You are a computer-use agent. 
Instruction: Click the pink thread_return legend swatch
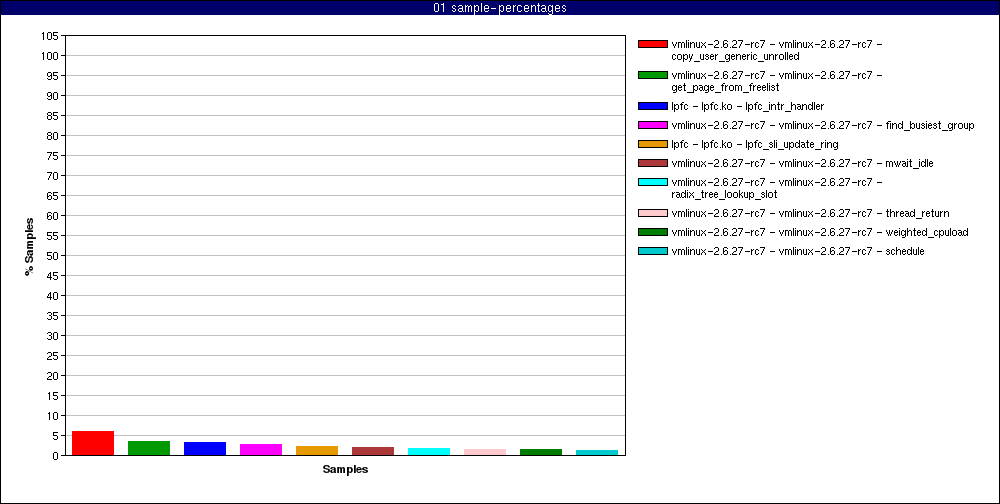point(652,213)
